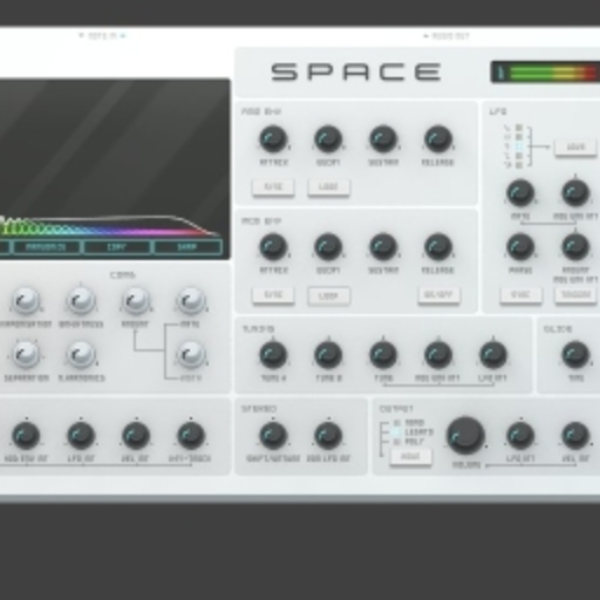This screenshot has height=600, width=600.
Task: Click the Output VEL AMT knob
Action: tap(576, 435)
